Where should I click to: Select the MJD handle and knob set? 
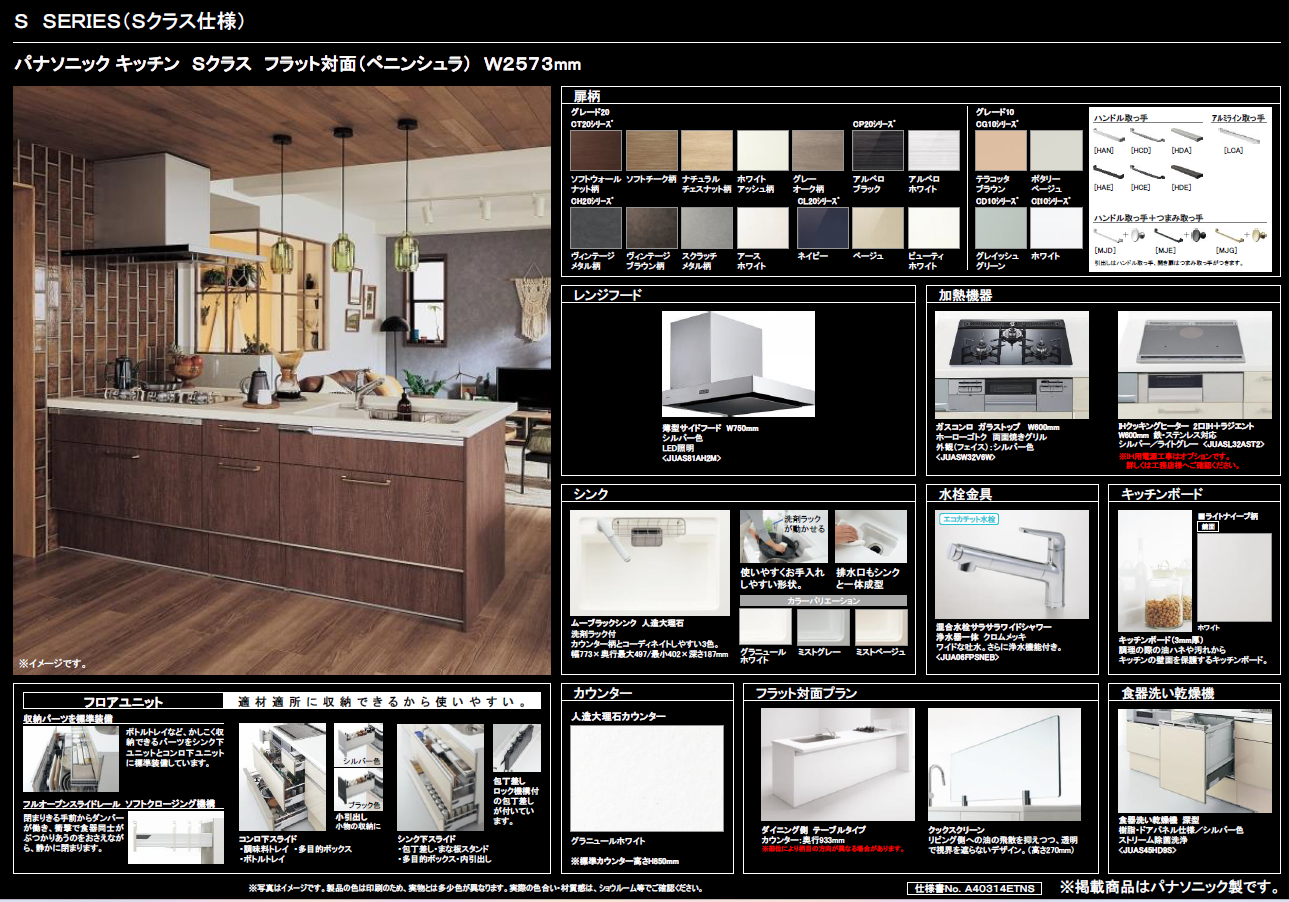click(1117, 235)
